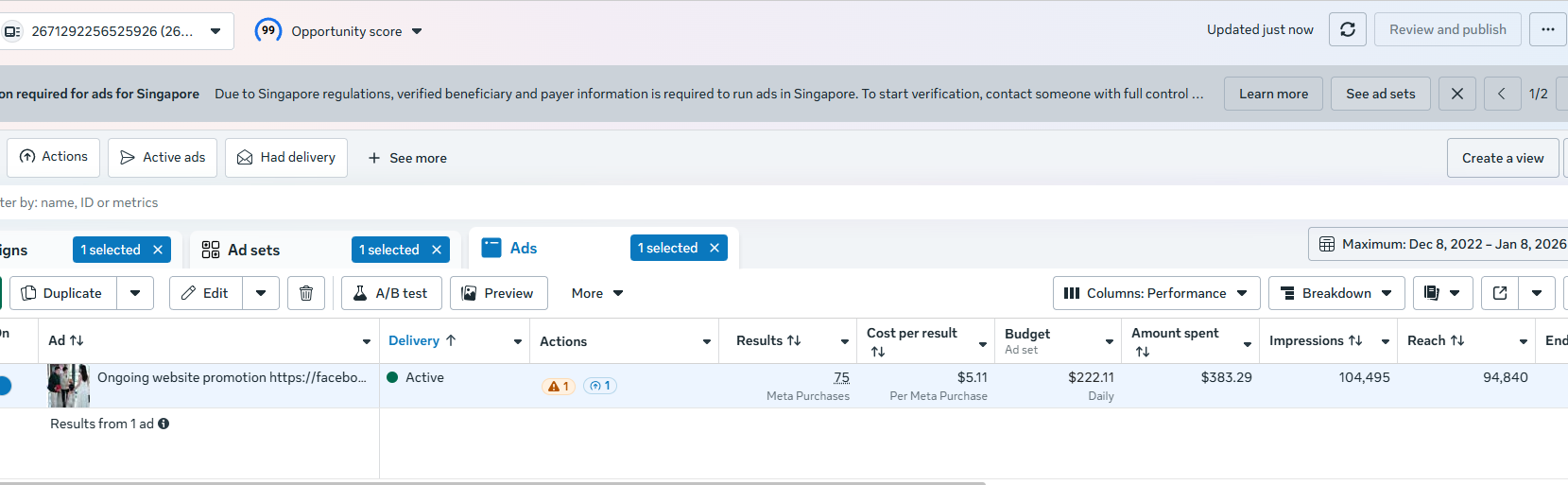Viewport: 1568px width, 485px height.
Task: Expand the Breakdown dropdown
Action: click(1335, 293)
